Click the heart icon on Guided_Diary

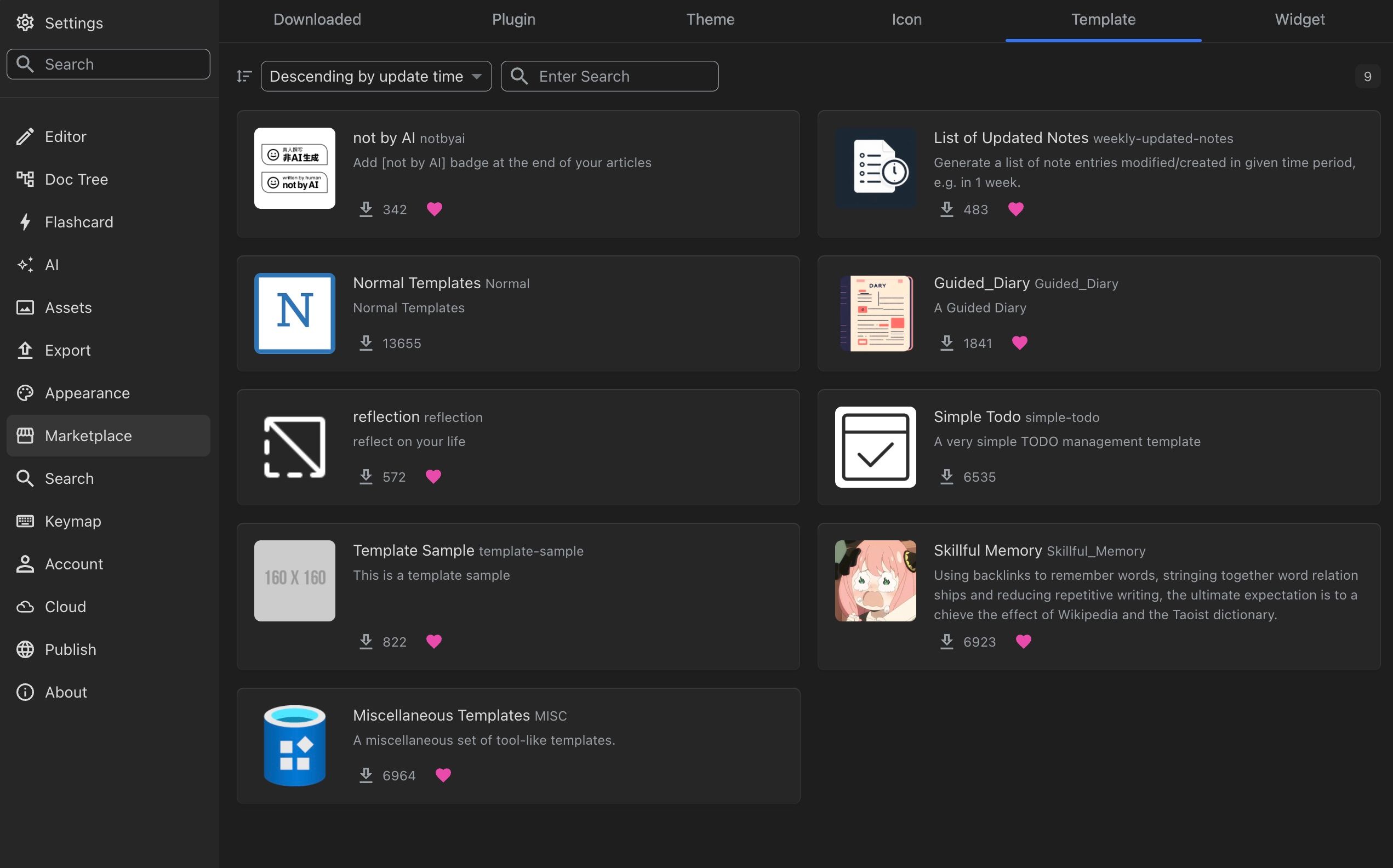1019,342
